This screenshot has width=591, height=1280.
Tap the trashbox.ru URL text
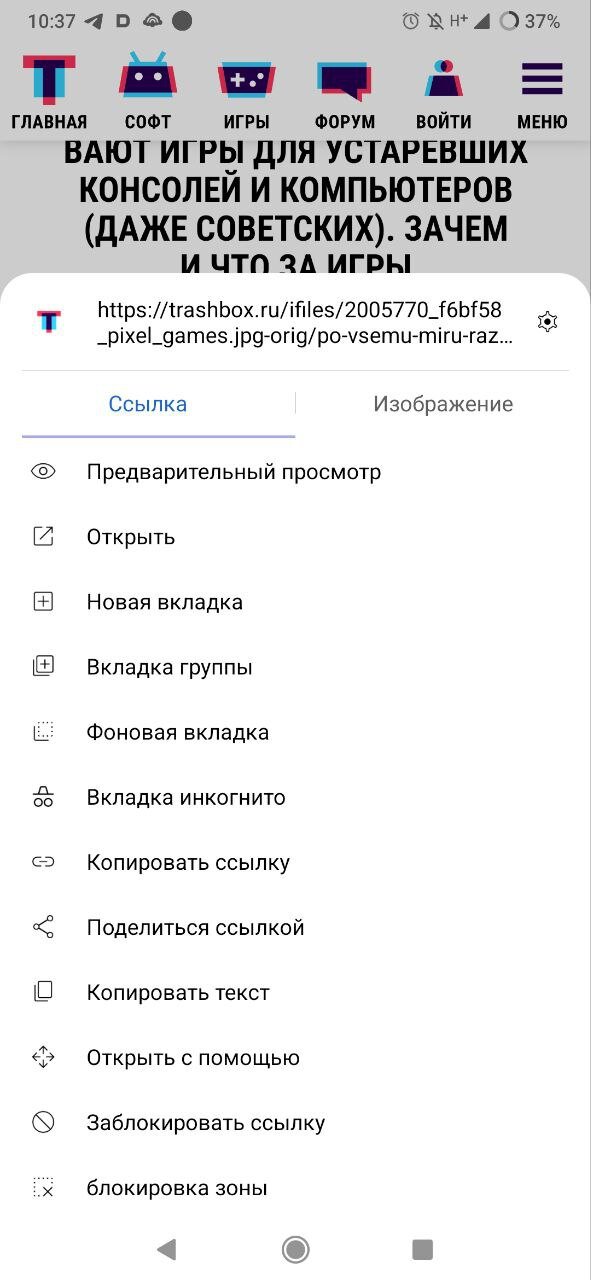(306, 322)
